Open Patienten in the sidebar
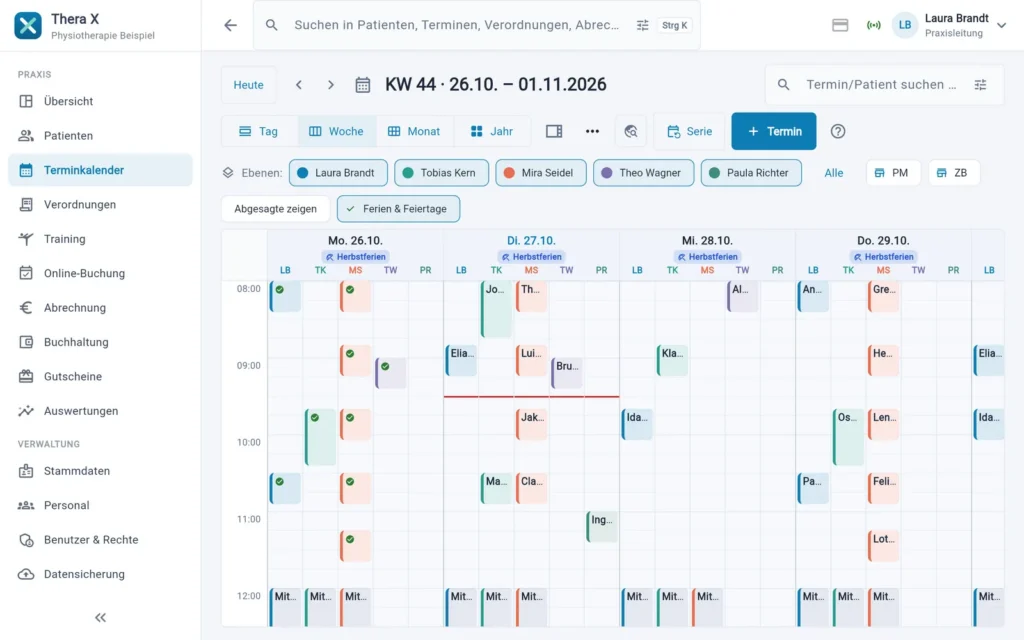This screenshot has height=640, width=1024. click(x=101, y=136)
